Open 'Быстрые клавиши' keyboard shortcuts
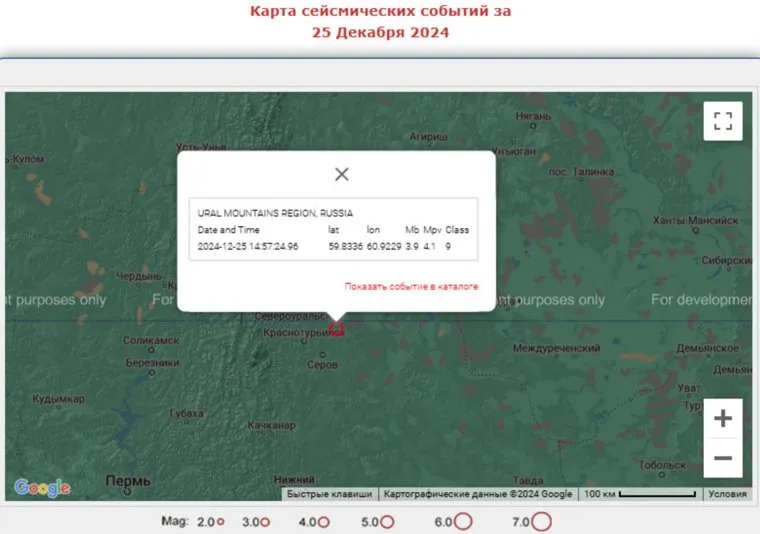Image resolution: width=760 pixels, height=534 pixels. (x=329, y=494)
